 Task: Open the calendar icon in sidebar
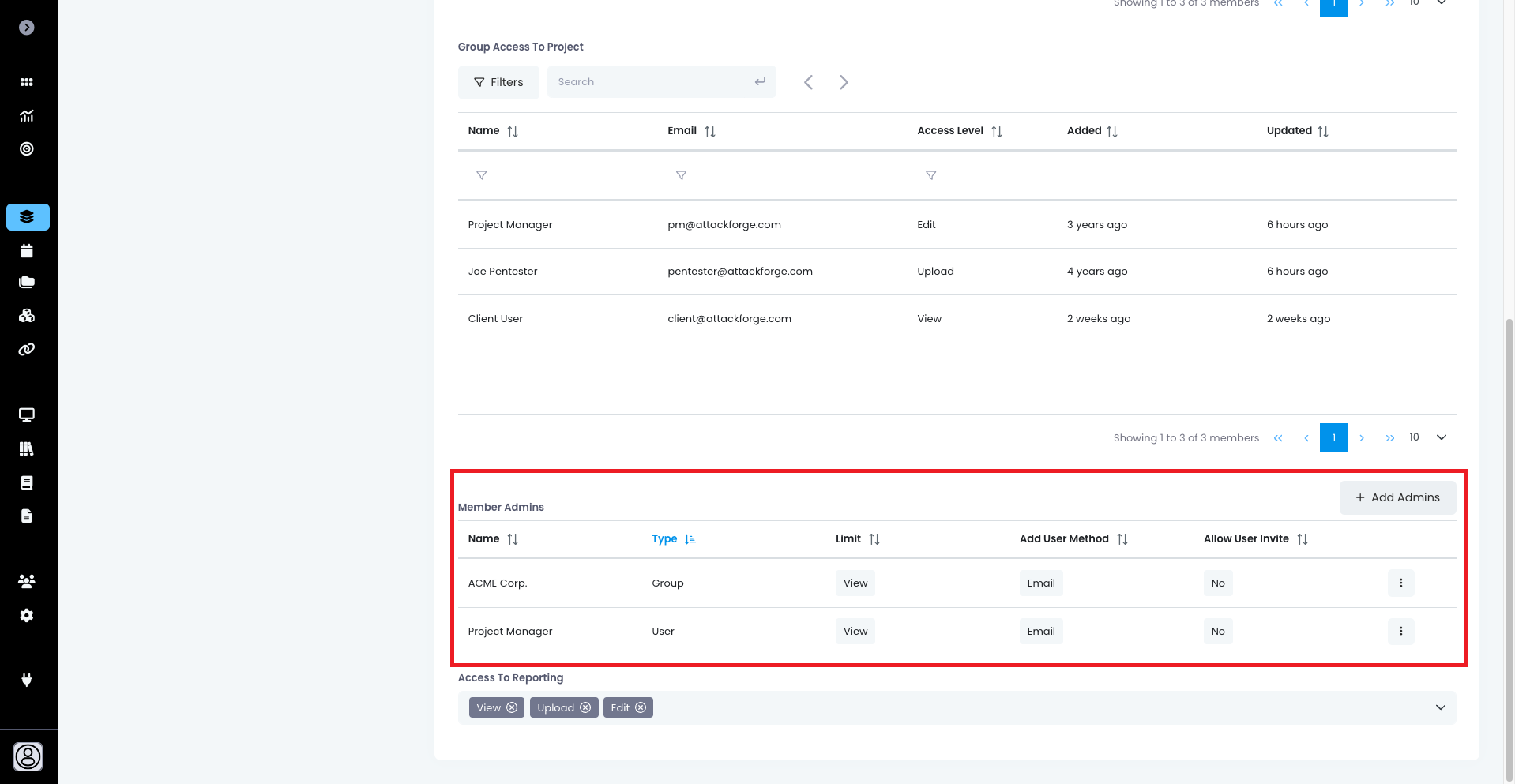[27, 251]
